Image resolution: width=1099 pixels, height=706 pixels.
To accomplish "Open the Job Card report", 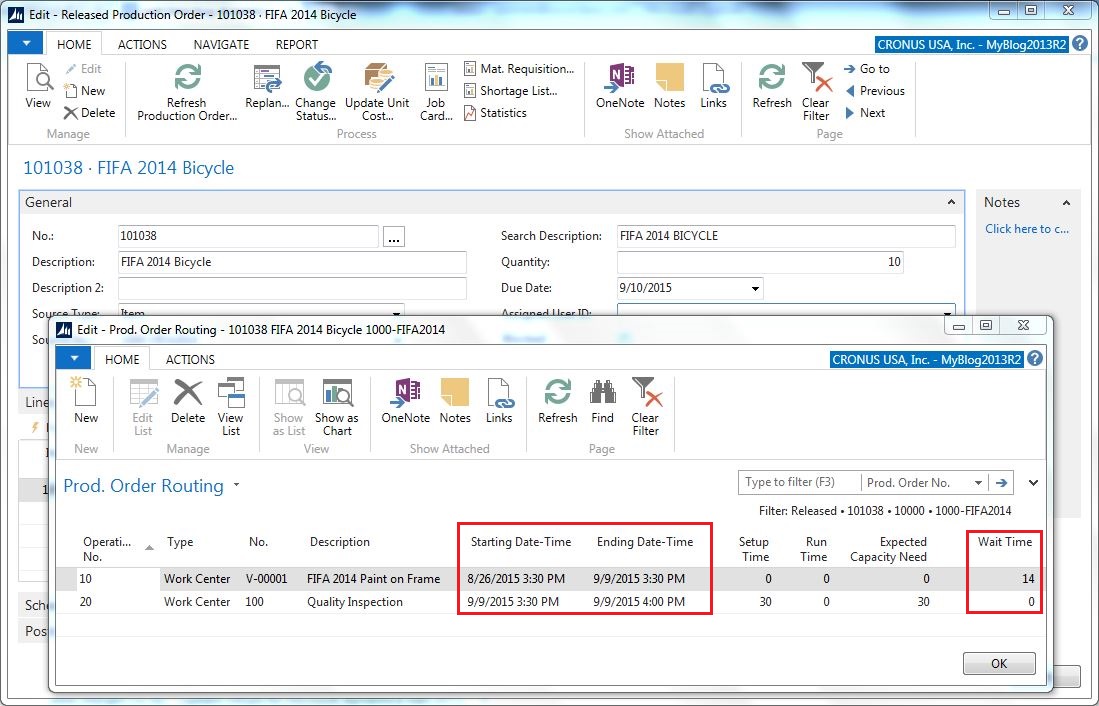I will click(436, 91).
